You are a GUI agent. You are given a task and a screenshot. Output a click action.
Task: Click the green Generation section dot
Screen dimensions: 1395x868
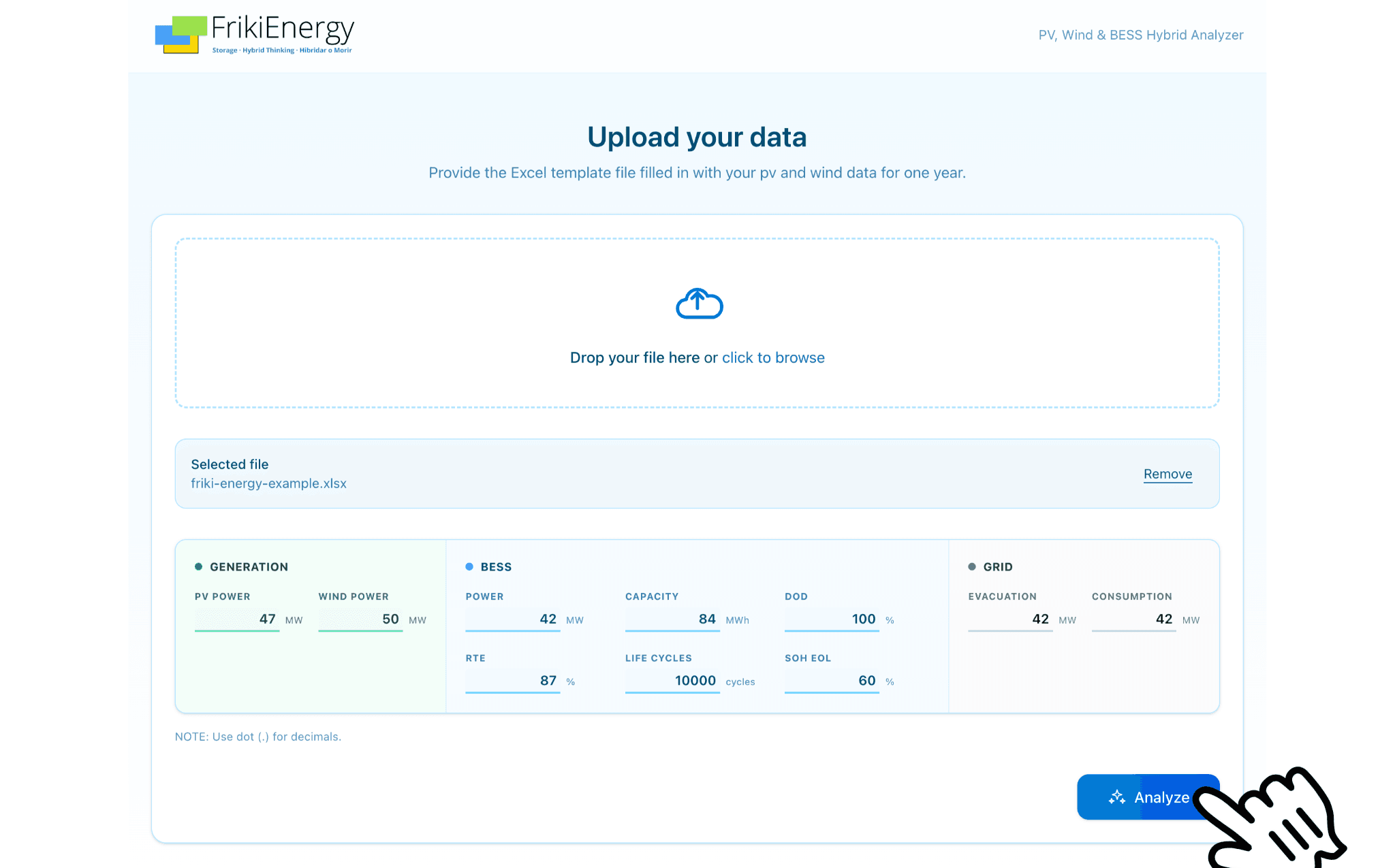[199, 566]
